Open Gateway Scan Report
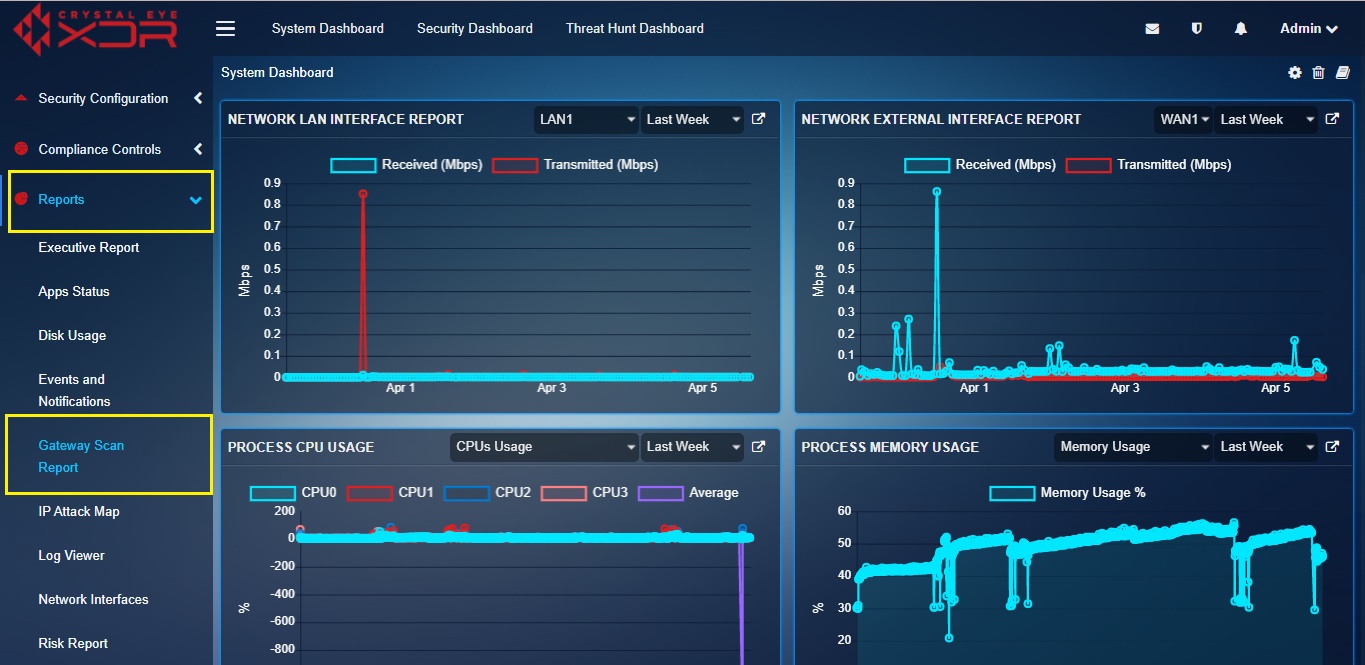1365x665 pixels. 81,456
